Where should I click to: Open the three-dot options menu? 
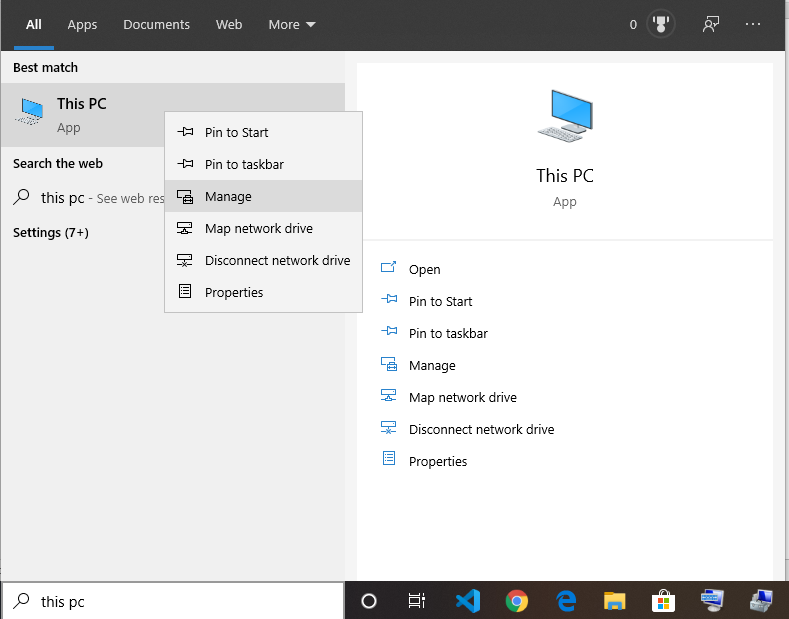753,25
